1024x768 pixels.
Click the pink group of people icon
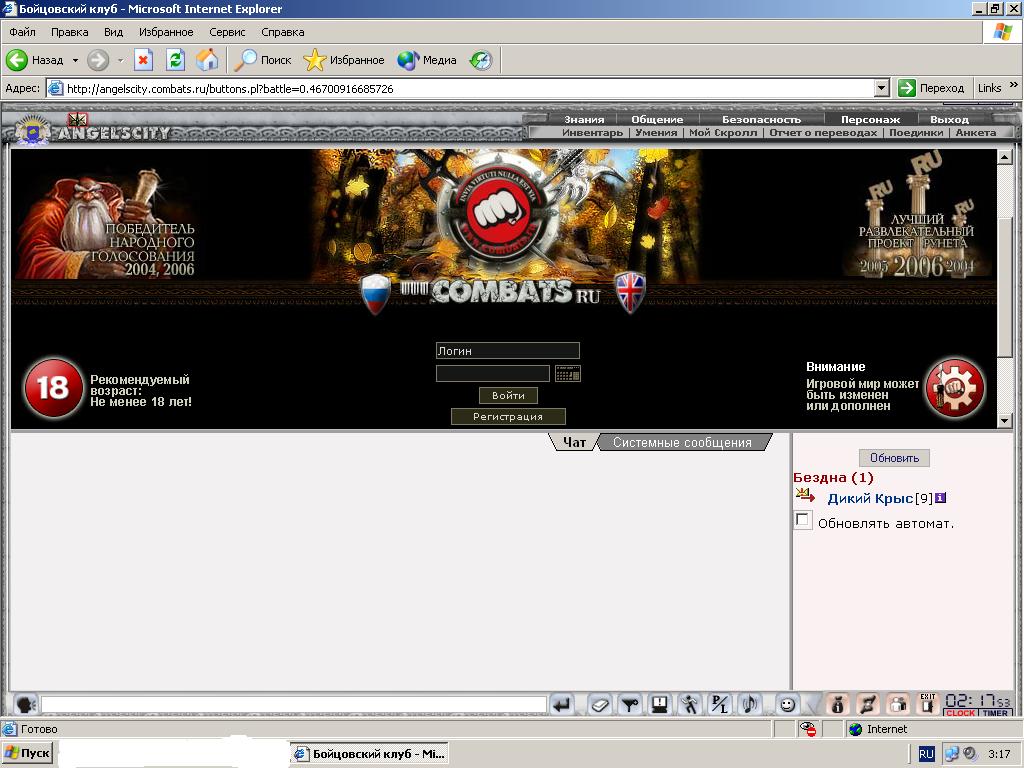(x=898, y=705)
